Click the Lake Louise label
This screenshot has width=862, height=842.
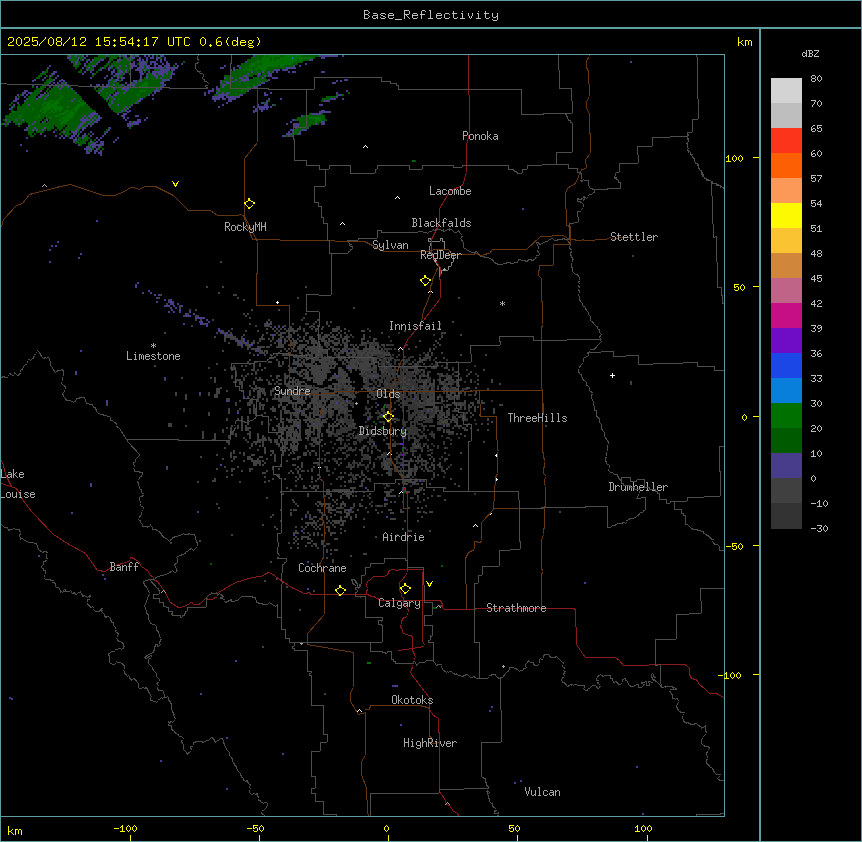18,484
